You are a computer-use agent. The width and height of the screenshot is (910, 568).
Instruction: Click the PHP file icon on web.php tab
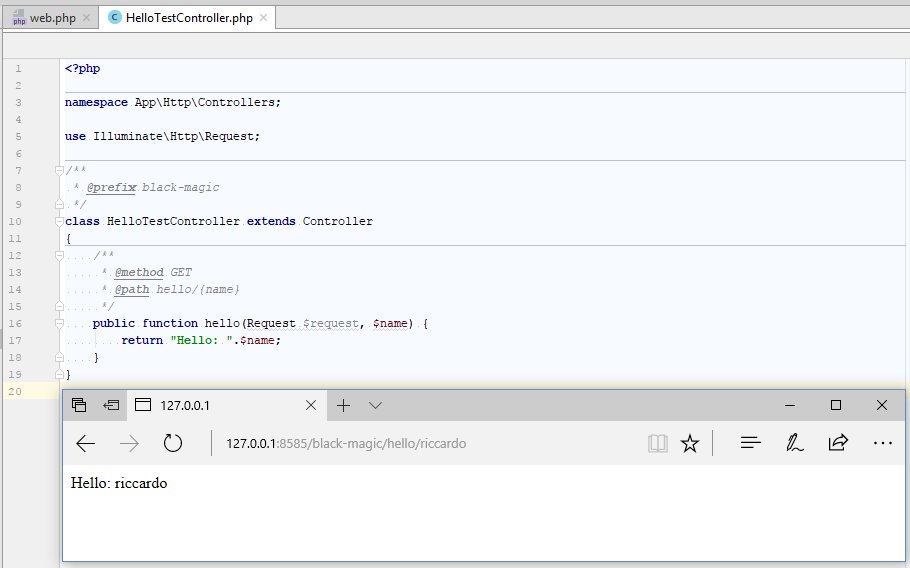pyautogui.click(x=19, y=17)
